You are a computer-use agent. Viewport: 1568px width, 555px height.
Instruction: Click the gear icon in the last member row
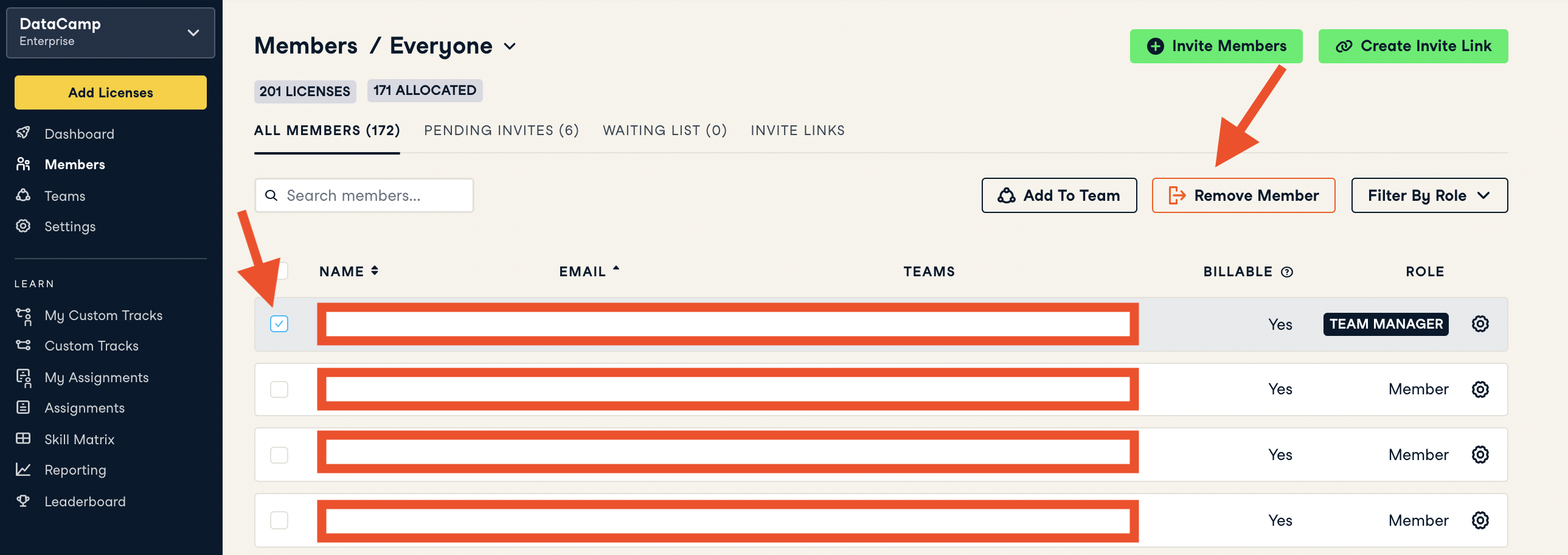[x=1480, y=520]
